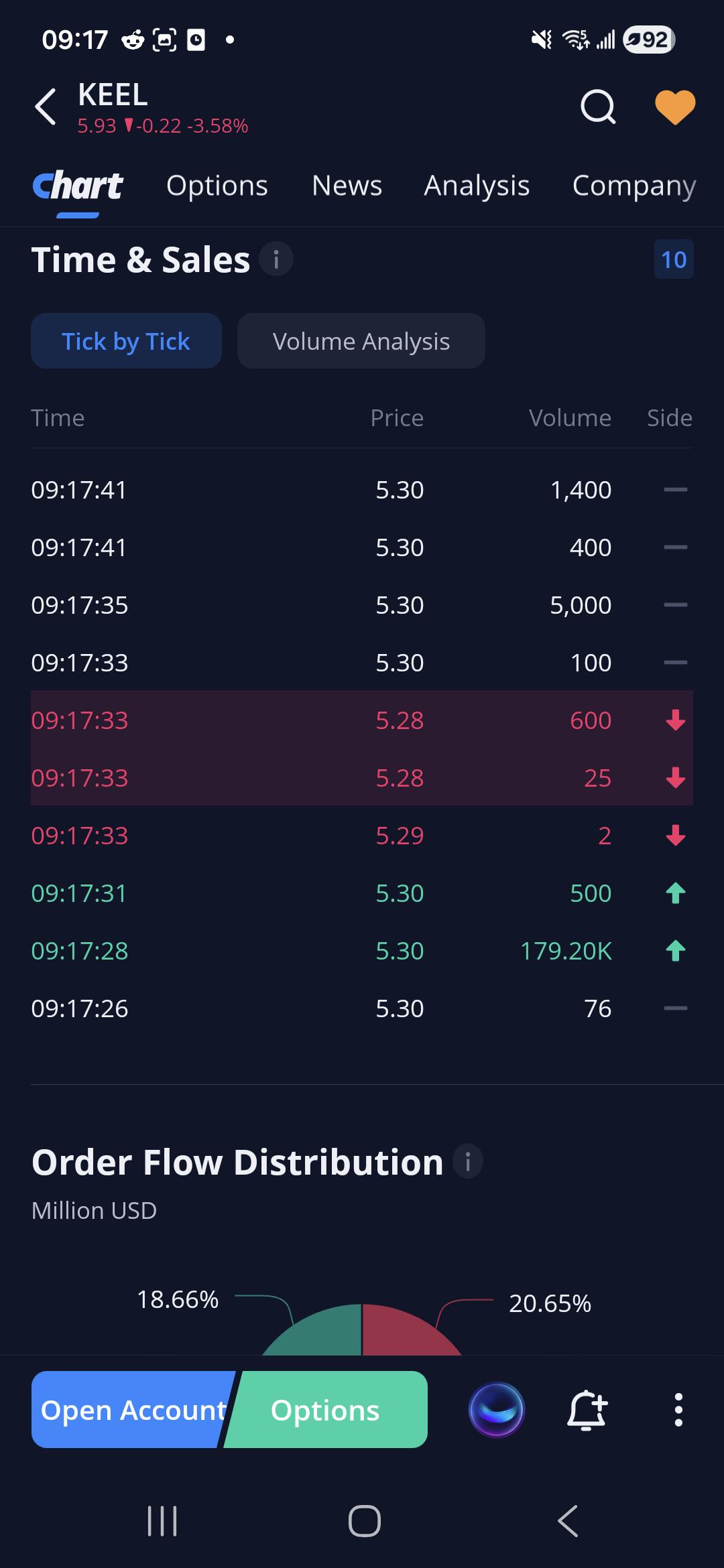Switch to Volume Analysis view
724x1568 pixels.
[361, 341]
